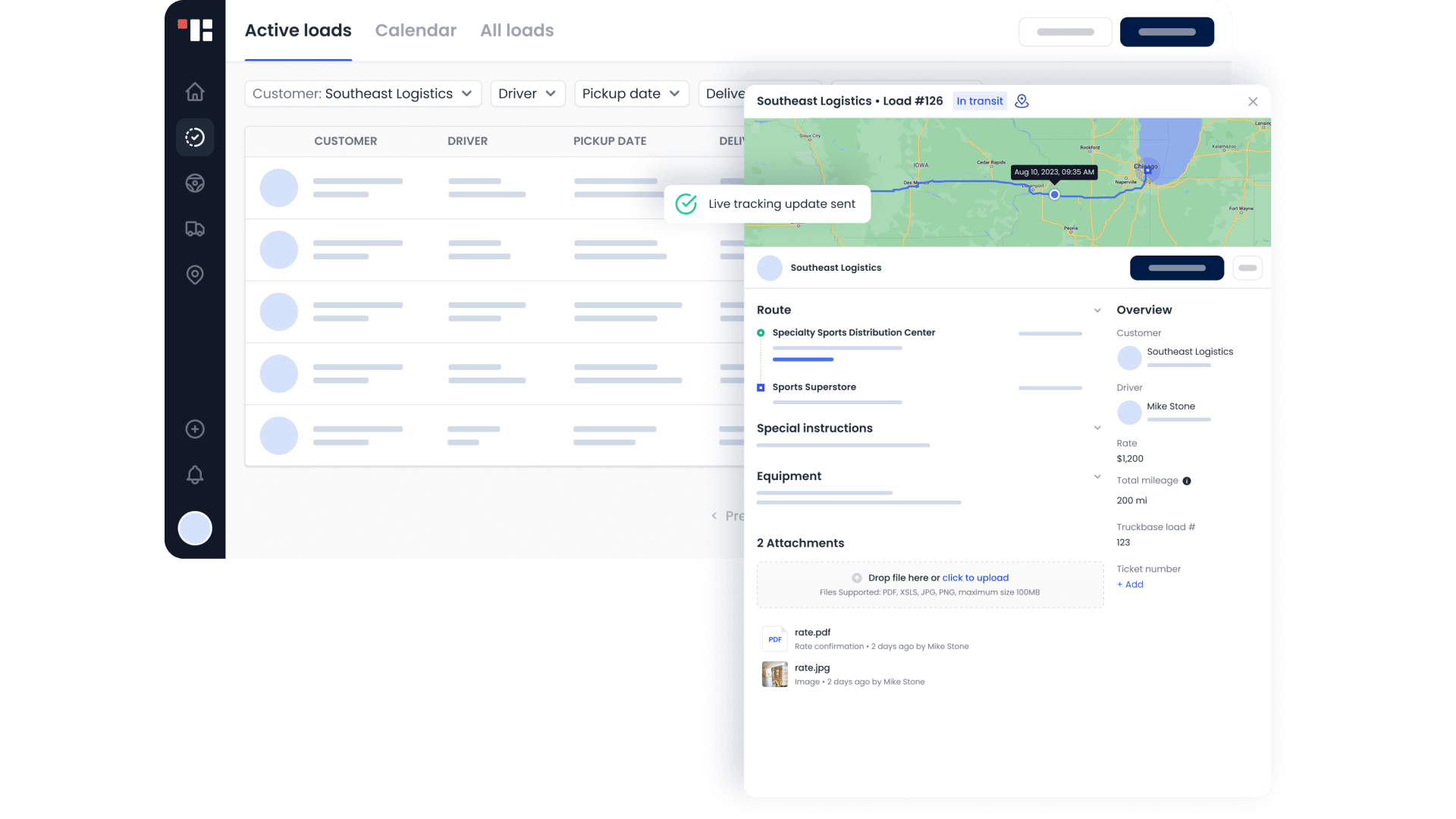1456x819 pixels.
Task: Click the Total mileage info icon
Action: [1187, 481]
